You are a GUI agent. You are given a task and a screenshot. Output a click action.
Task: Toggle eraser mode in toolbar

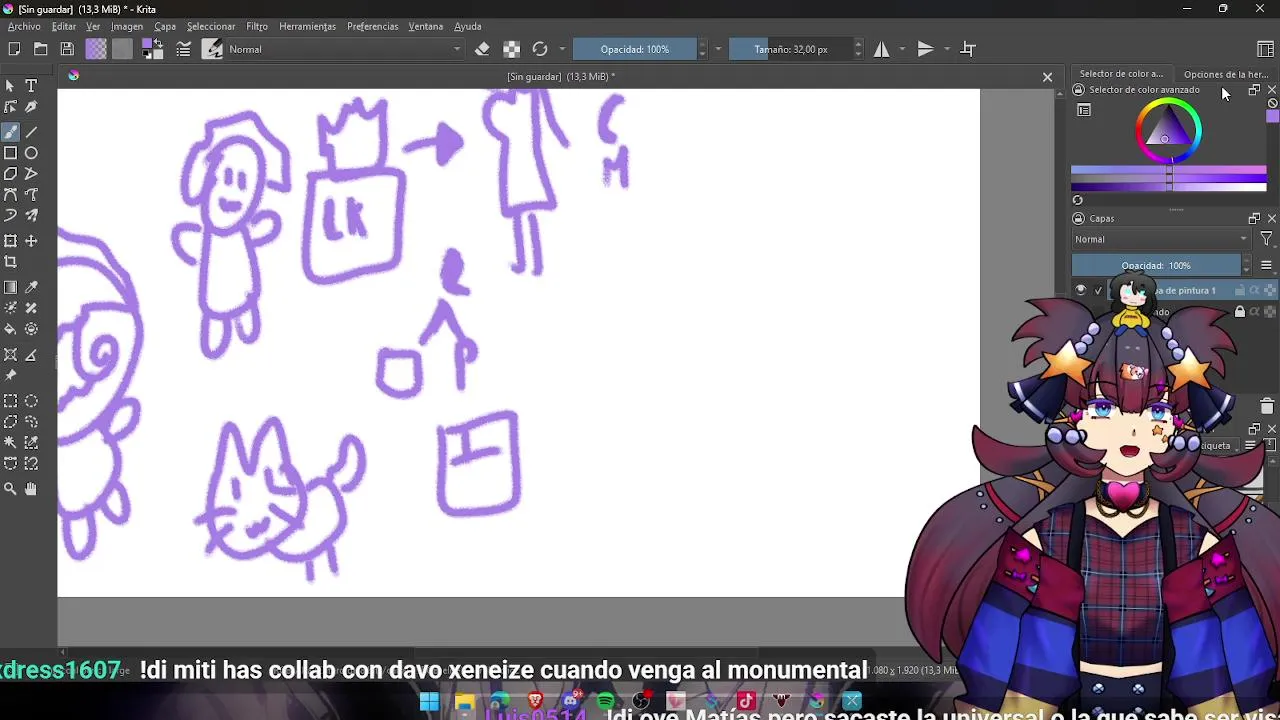(x=482, y=49)
